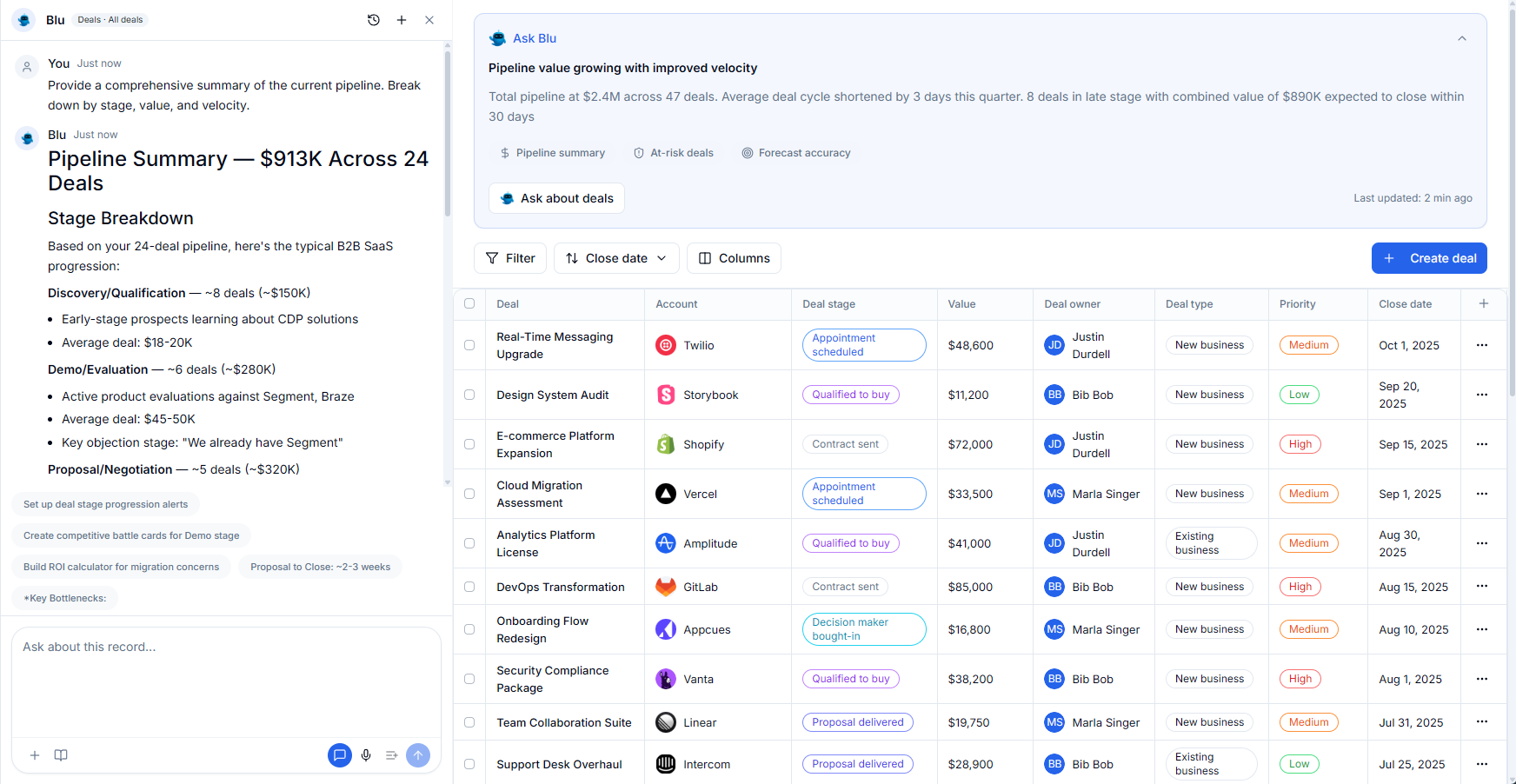Open the Close date sort dropdown
The height and width of the screenshot is (784, 1516).
coord(616,258)
